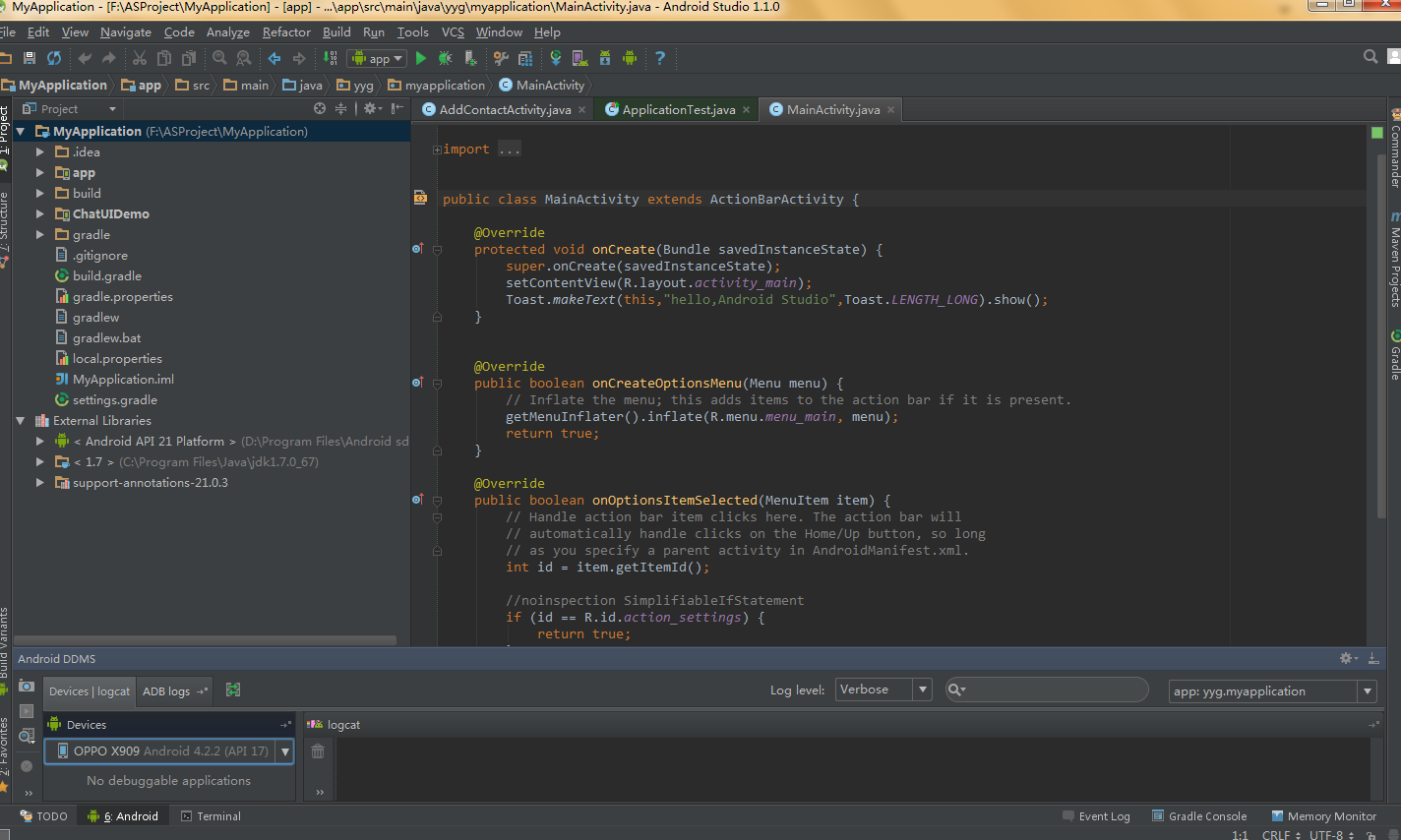This screenshot has width=1401, height=840.
Task: Open the Memory Monitor button
Action: point(1323,816)
